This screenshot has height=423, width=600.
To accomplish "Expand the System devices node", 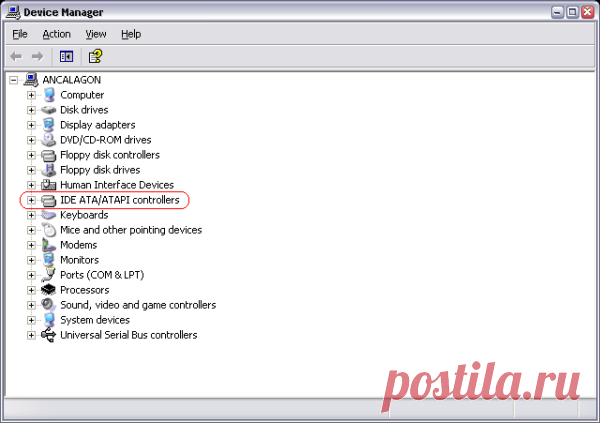I will pyautogui.click(x=31, y=320).
